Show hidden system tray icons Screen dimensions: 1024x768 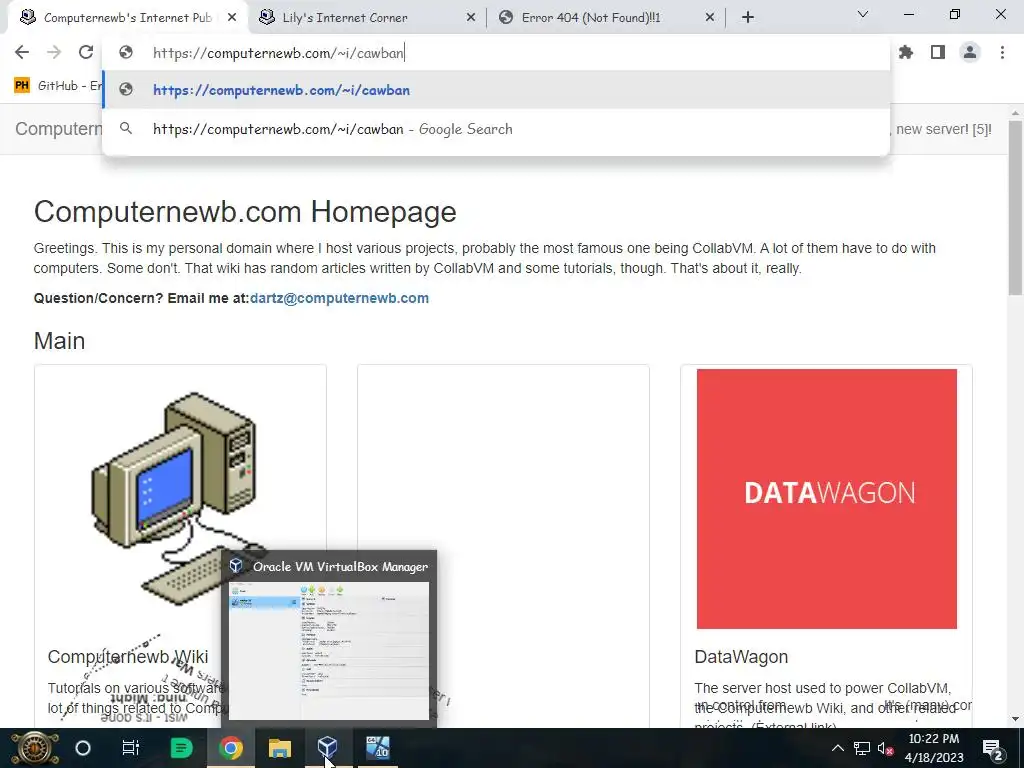click(x=838, y=748)
